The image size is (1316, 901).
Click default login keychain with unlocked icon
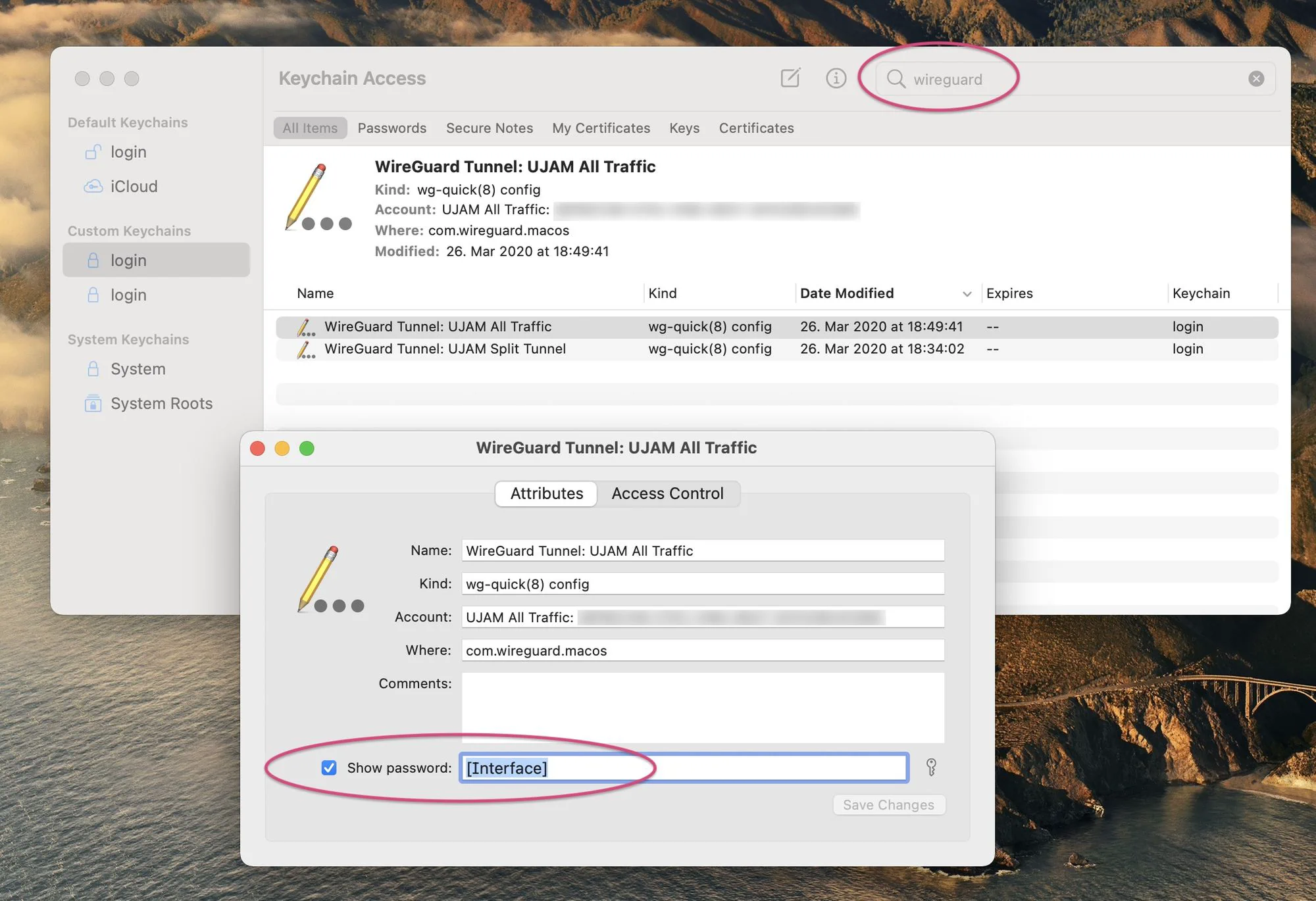(x=128, y=153)
